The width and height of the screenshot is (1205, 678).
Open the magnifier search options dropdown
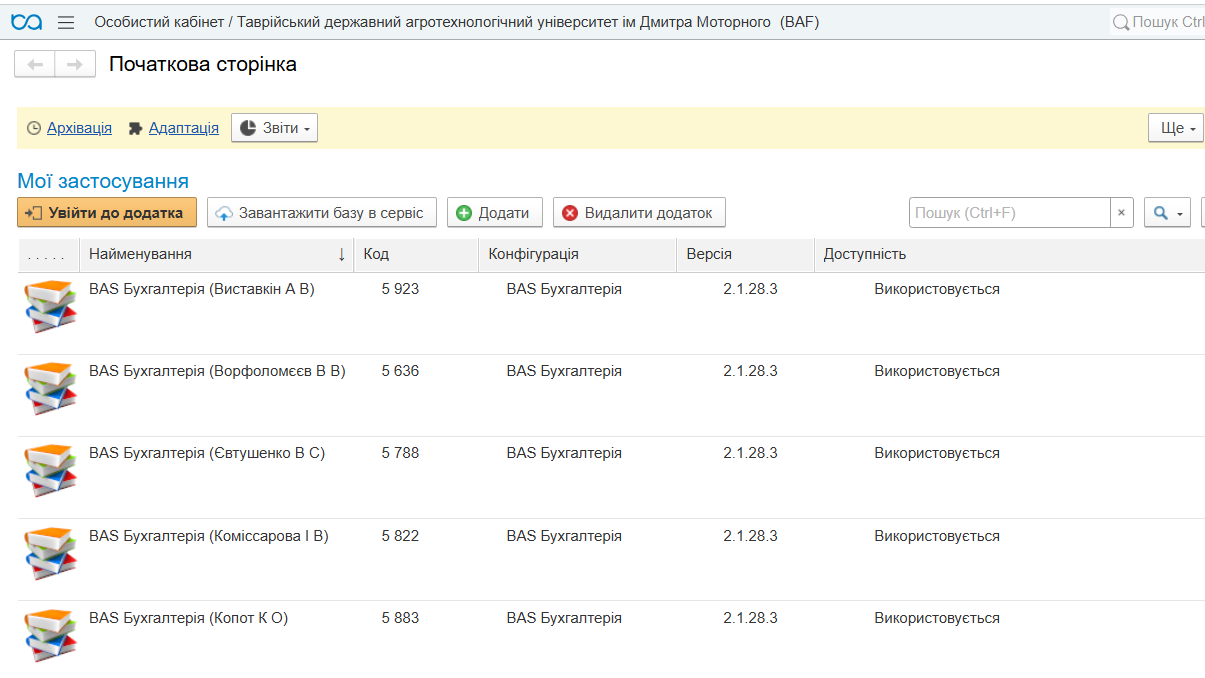pos(1166,213)
